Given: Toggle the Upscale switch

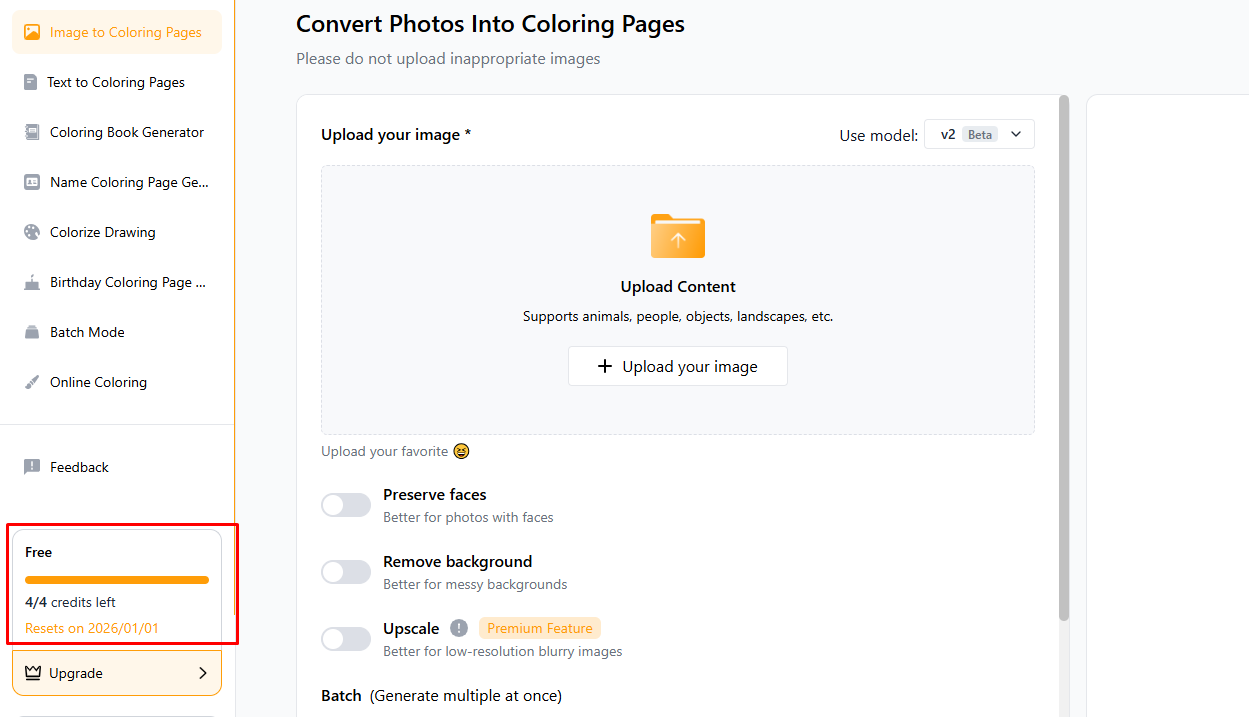Looking at the screenshot, I should [x=346, y=639].
